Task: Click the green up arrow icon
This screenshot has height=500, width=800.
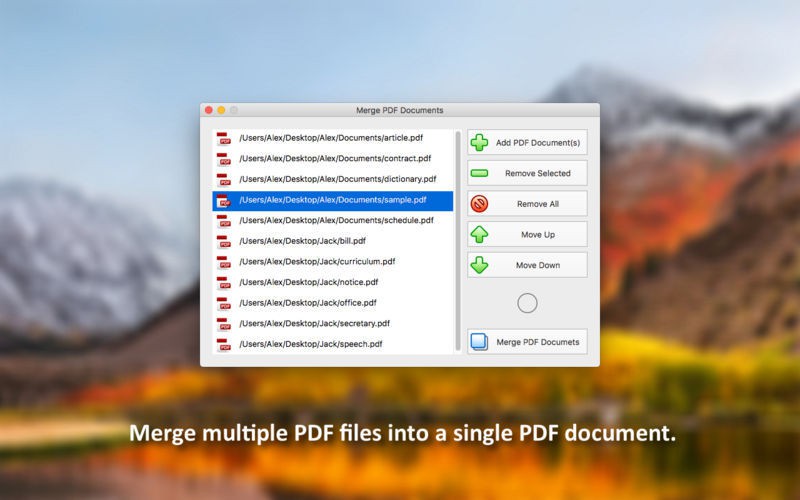Action: 479,235
